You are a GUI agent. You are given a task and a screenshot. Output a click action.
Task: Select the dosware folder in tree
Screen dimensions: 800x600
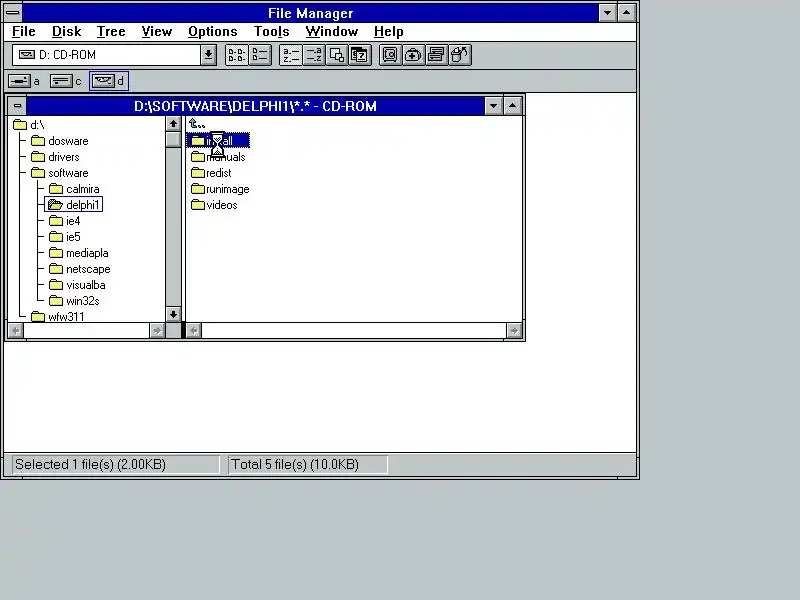60,141
